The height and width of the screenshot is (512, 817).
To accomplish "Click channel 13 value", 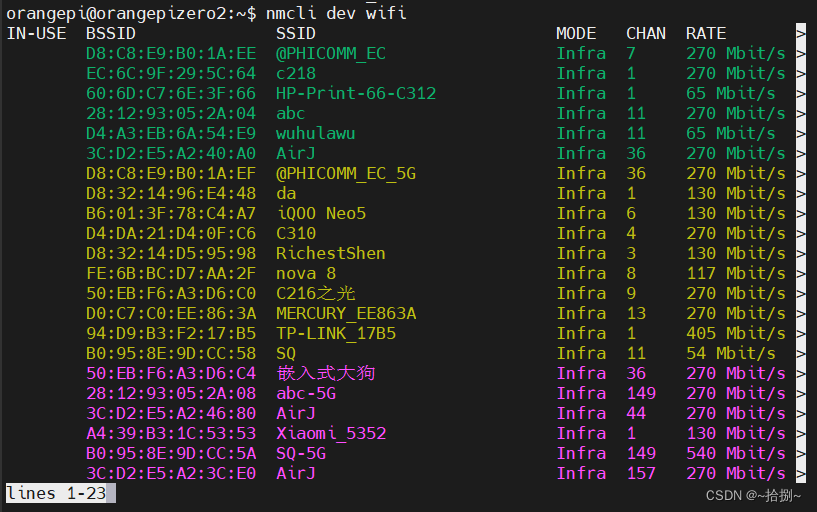I will 636,314.
